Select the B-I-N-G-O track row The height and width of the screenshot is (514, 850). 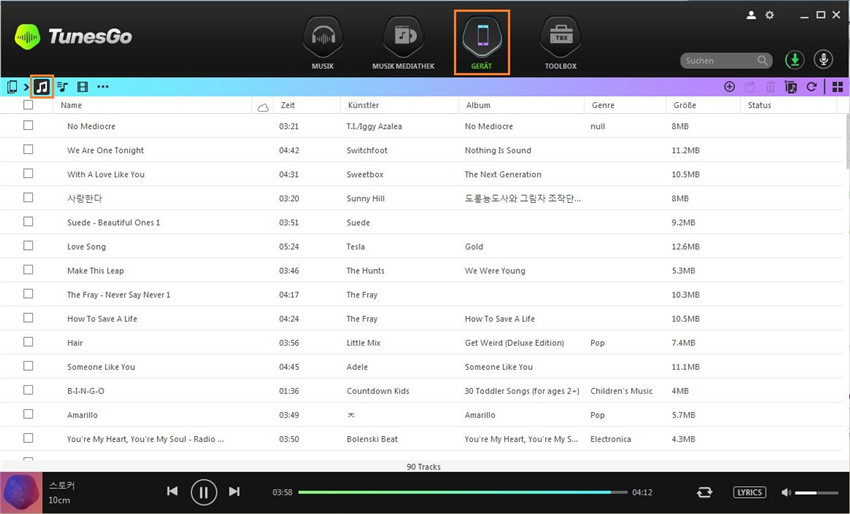pyautogui.click(x=421, y=390)
